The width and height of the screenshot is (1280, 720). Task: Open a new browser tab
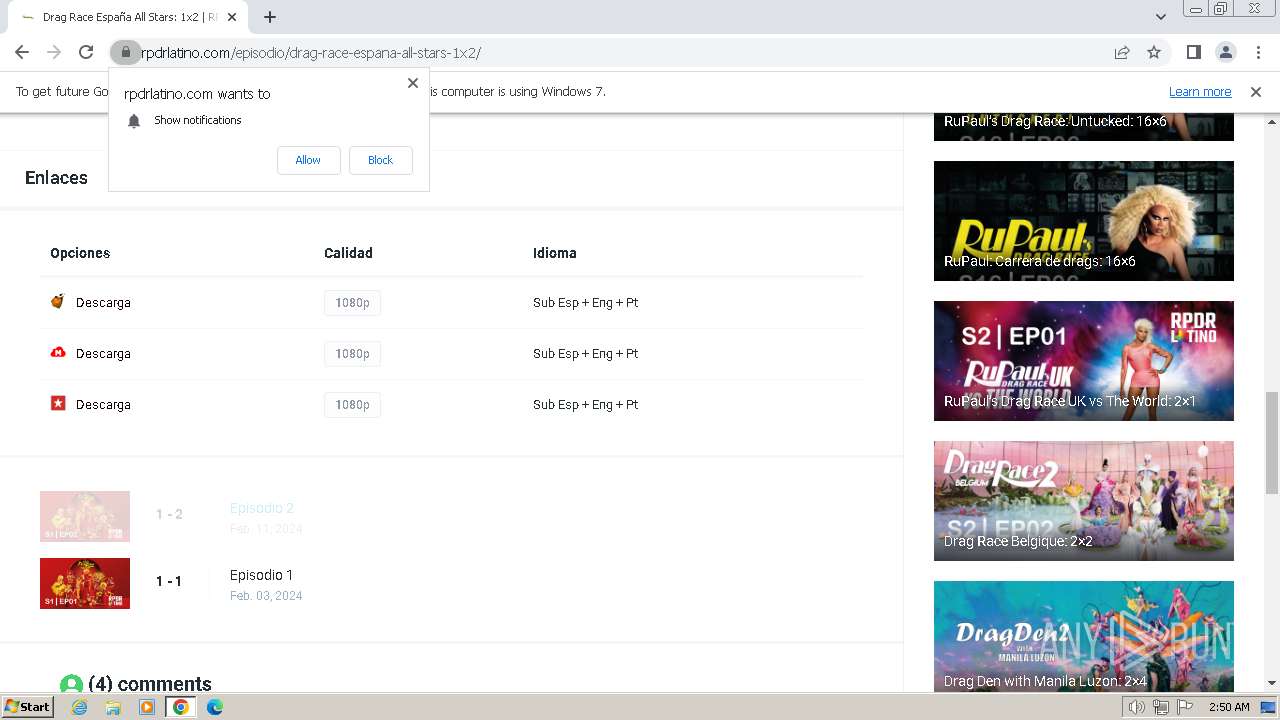[270, 17]
